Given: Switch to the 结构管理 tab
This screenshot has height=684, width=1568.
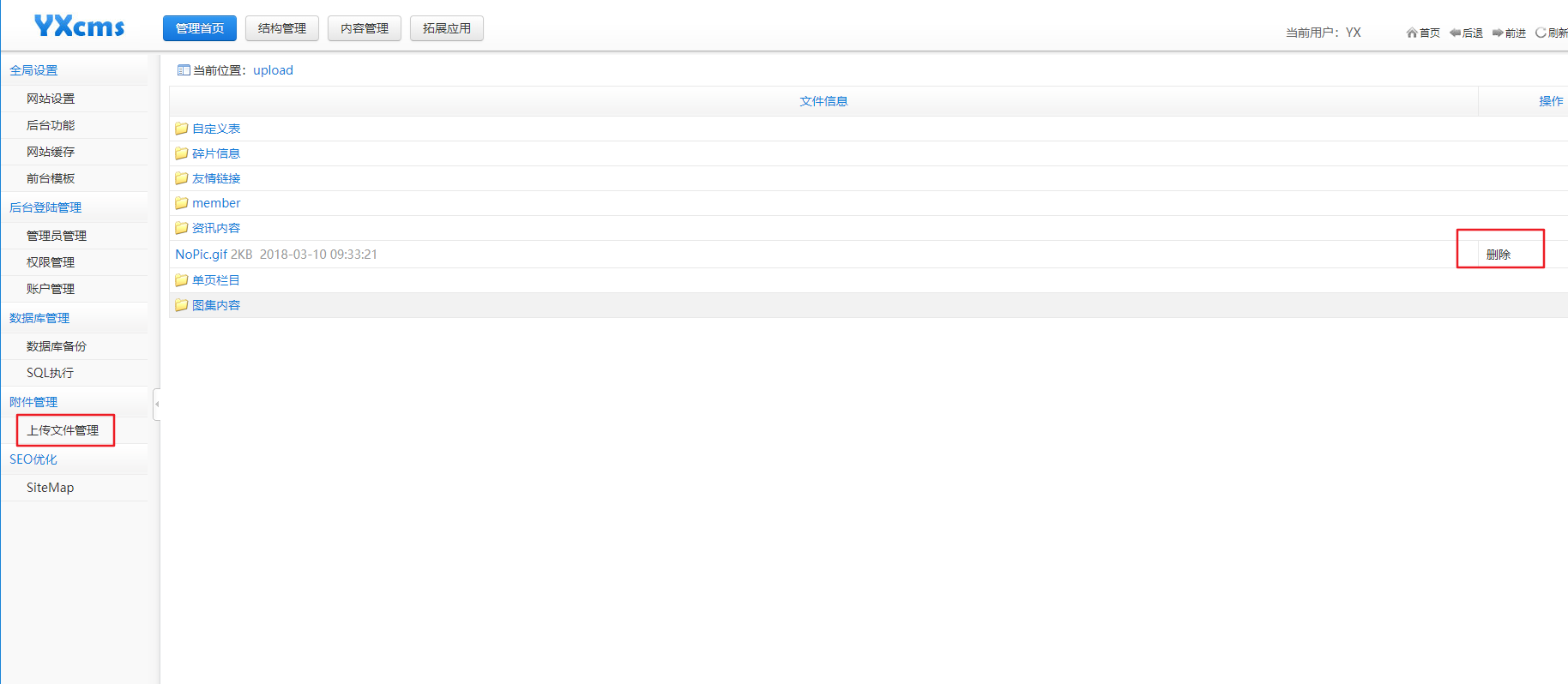Looking at the screenshot, I should coord(281,28).
